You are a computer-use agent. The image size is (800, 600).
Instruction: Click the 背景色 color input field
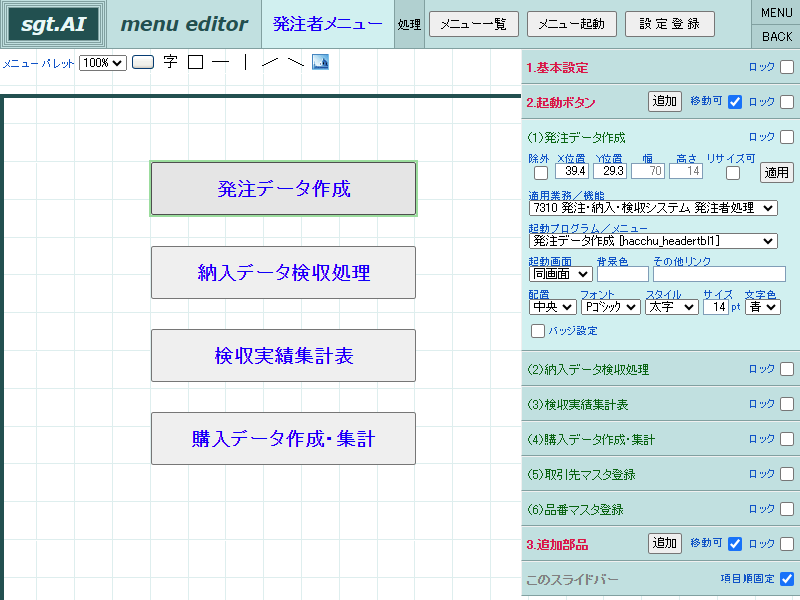[623, 274]
